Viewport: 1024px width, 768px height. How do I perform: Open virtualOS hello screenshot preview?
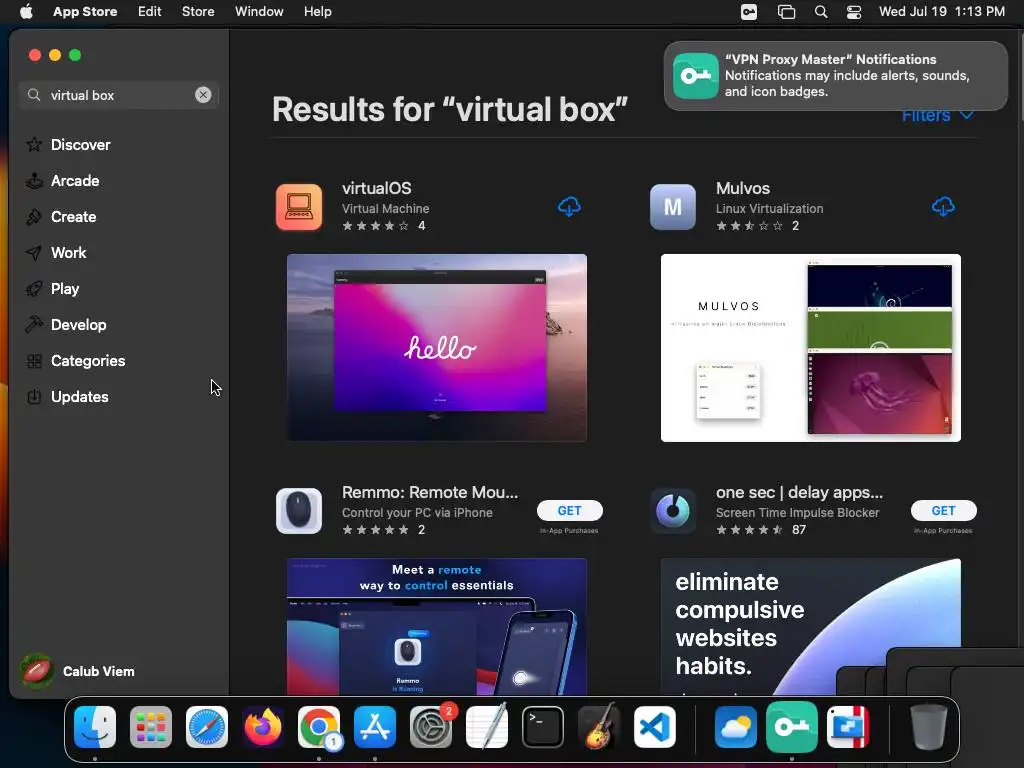coord(437,347)
